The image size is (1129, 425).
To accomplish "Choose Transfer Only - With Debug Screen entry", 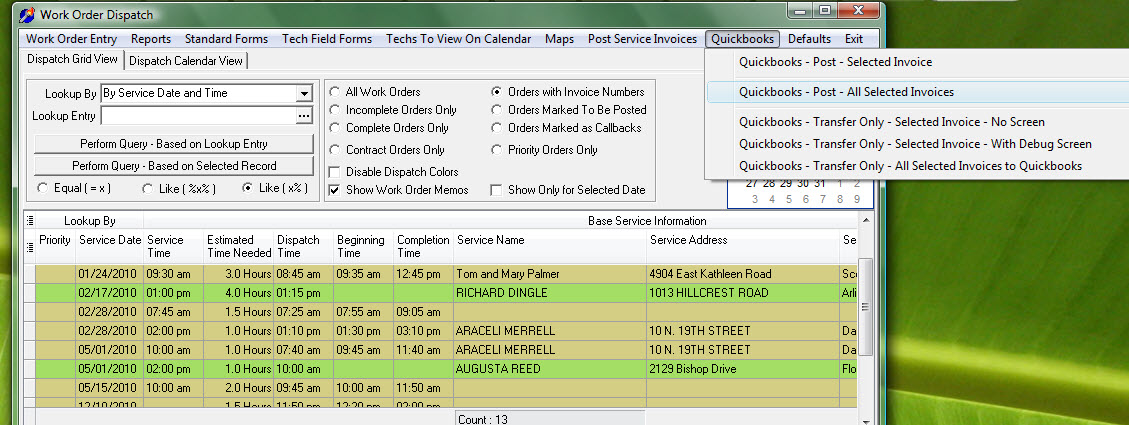I will click(916, 144).
